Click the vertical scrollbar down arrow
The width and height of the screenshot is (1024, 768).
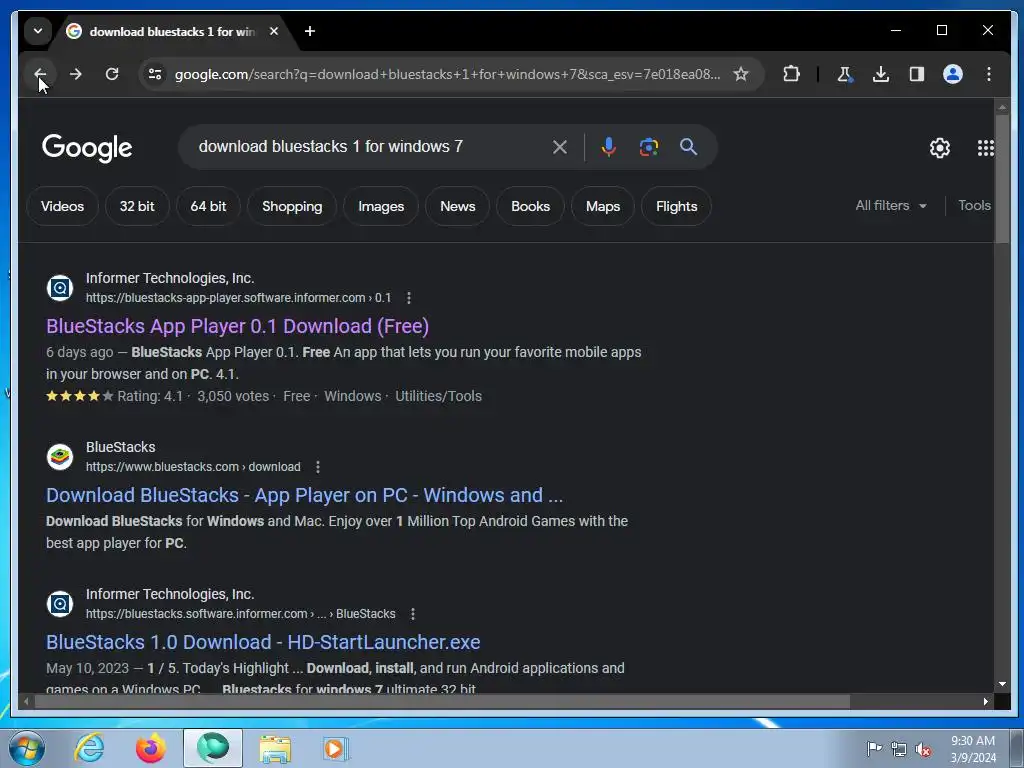click(1002, 684)
